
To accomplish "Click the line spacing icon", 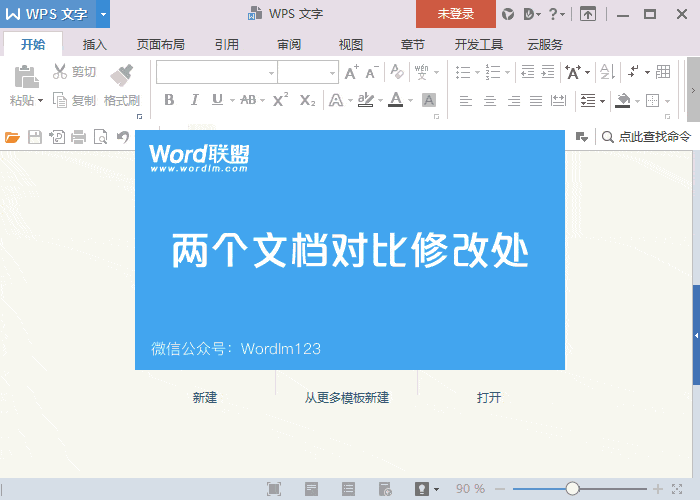I will click(x=588, y=101).
